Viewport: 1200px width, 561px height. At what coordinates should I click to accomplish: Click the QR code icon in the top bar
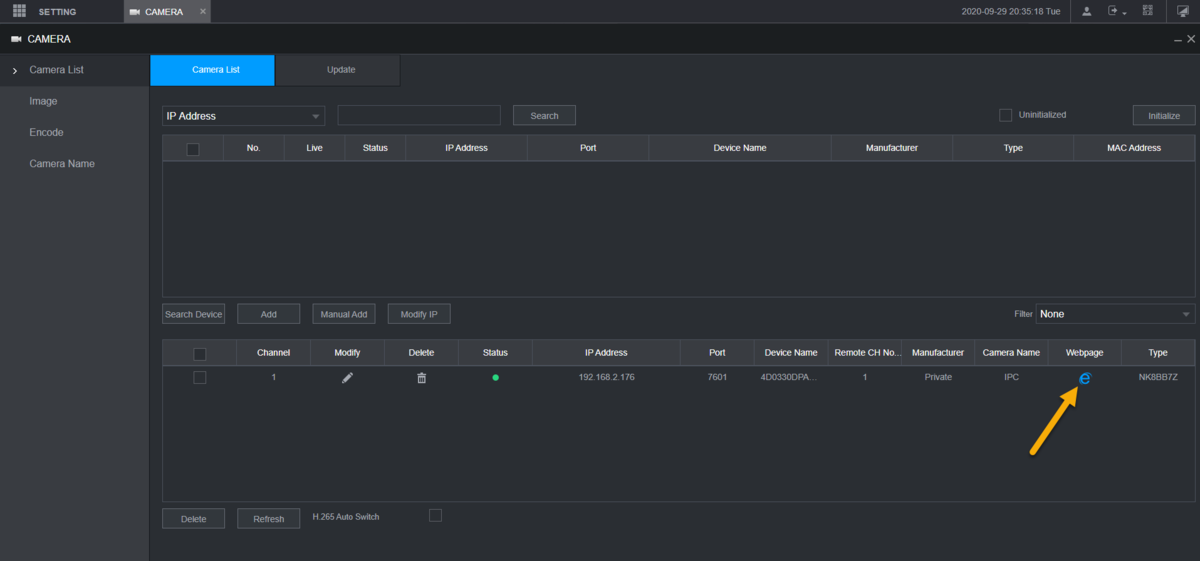(x=1147, y=11)
